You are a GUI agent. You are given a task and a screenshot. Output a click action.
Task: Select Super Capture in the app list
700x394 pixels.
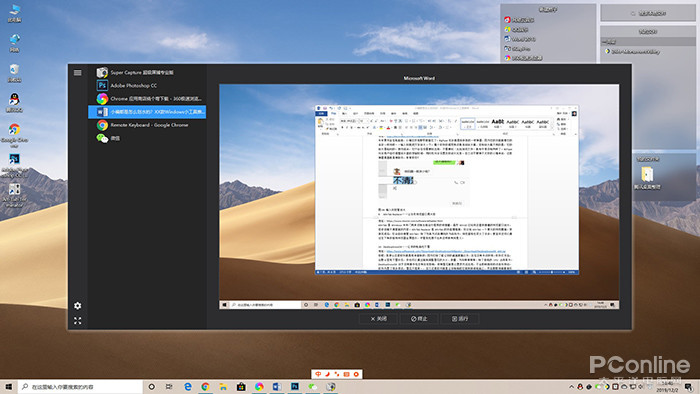pos(147,72)
